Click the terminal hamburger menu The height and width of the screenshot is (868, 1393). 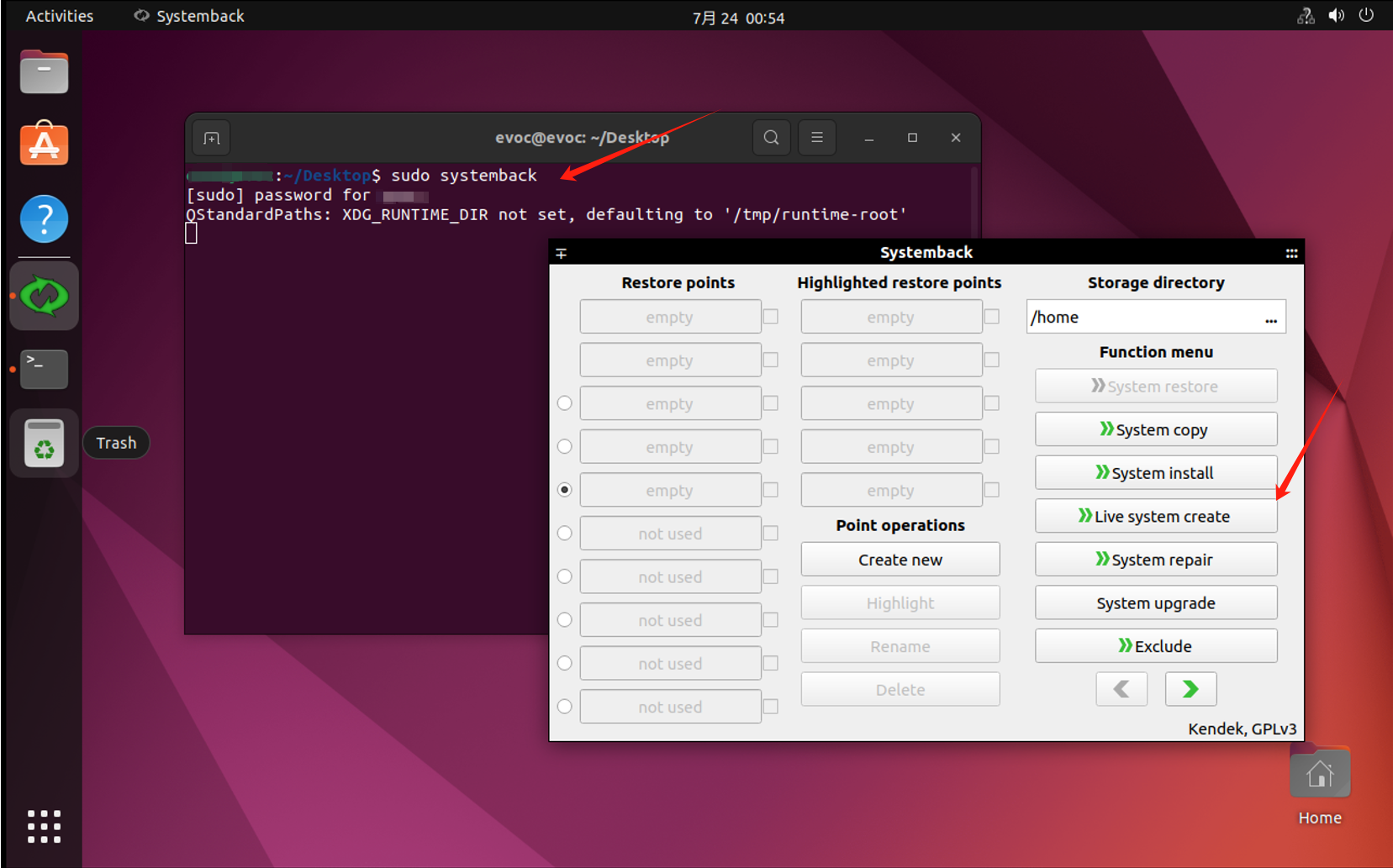[x=816, y=137]
